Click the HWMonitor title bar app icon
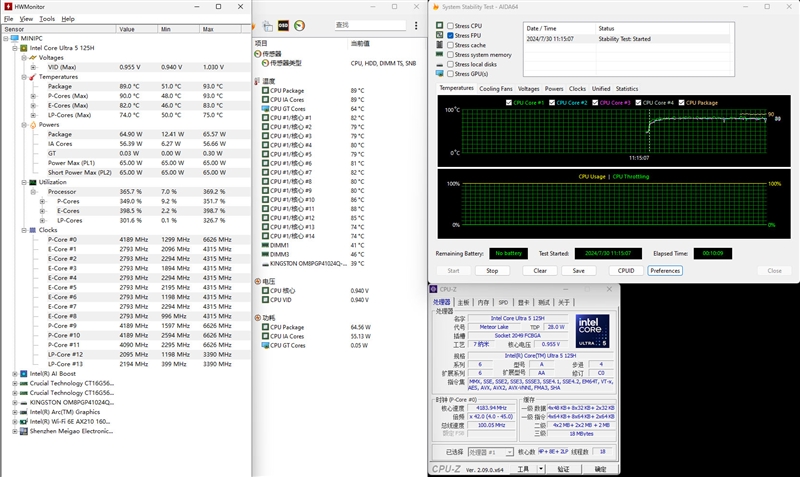Screen dimensions: 800x477 (x=8, y=7)
